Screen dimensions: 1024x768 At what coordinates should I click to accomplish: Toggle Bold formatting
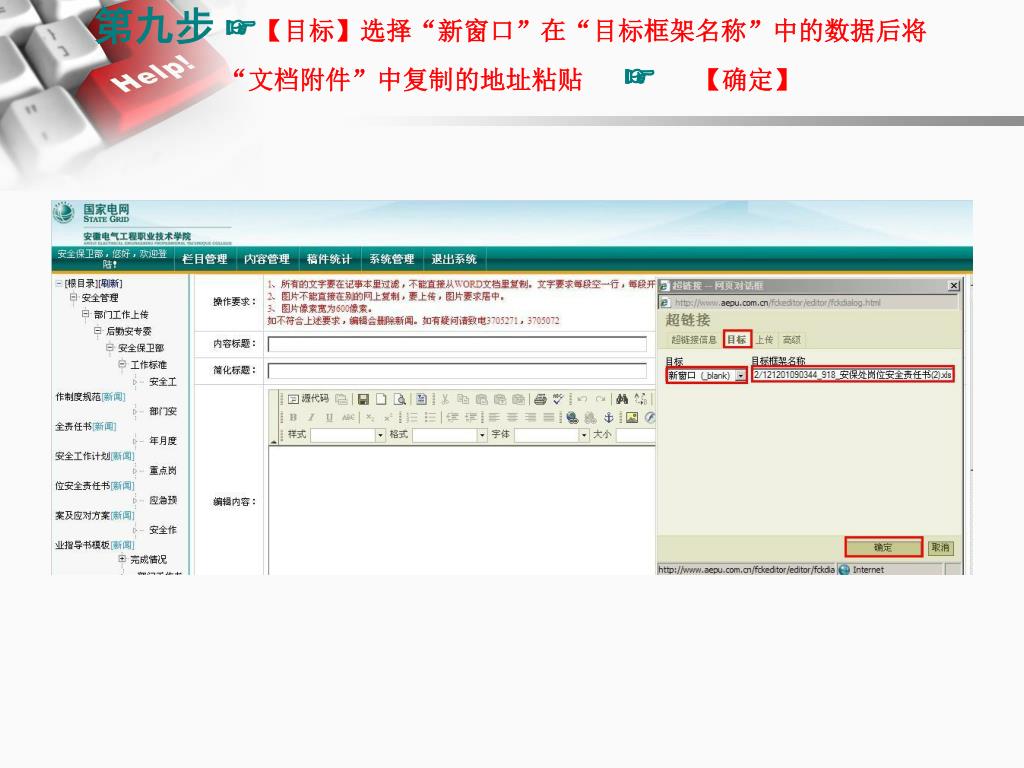click(x=293, y=417)
